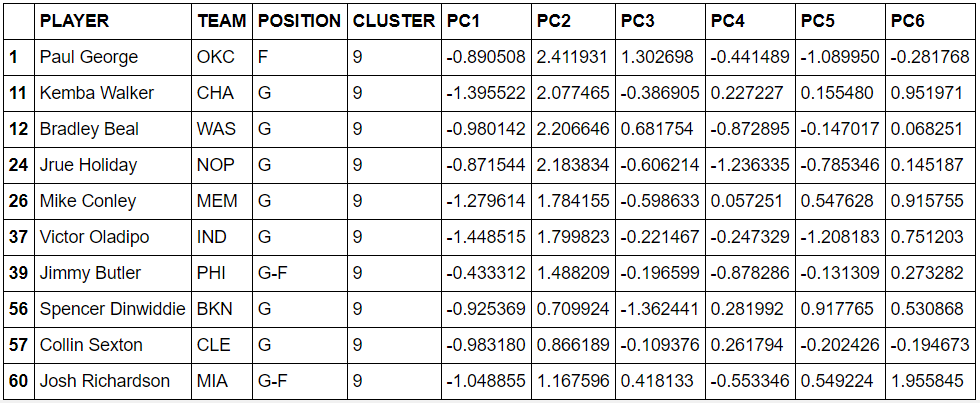Click row index 24 for Jrue Holiday

19,166
